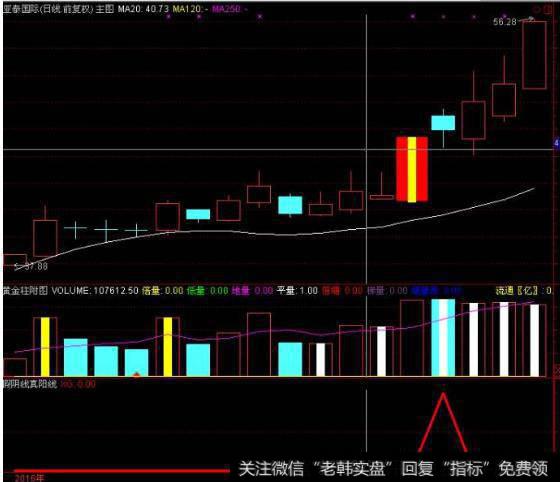Select the VOLUME value label
The image size is (560, 482).
pyautogui.click(x=95, y=290)
